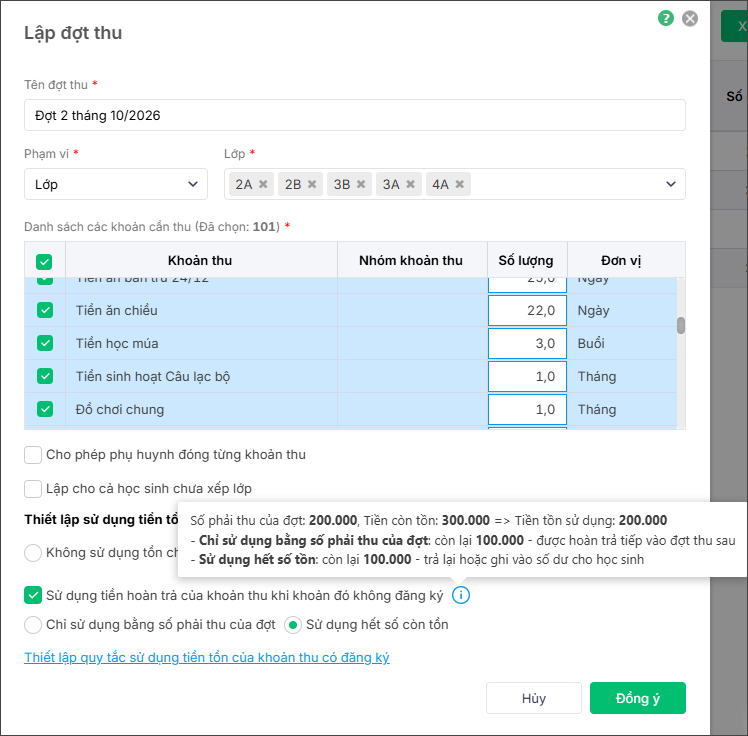Uncheck Tiền ăn chiều row
The width and height of the screenshot is (748, 736).
[x=45, y=310]
